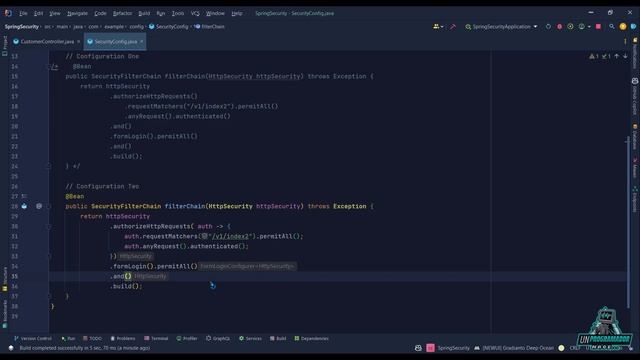Click the SecurityConfig class breadcrumb
The height and width of the screenshot is (360, 640).
[169, 27]
